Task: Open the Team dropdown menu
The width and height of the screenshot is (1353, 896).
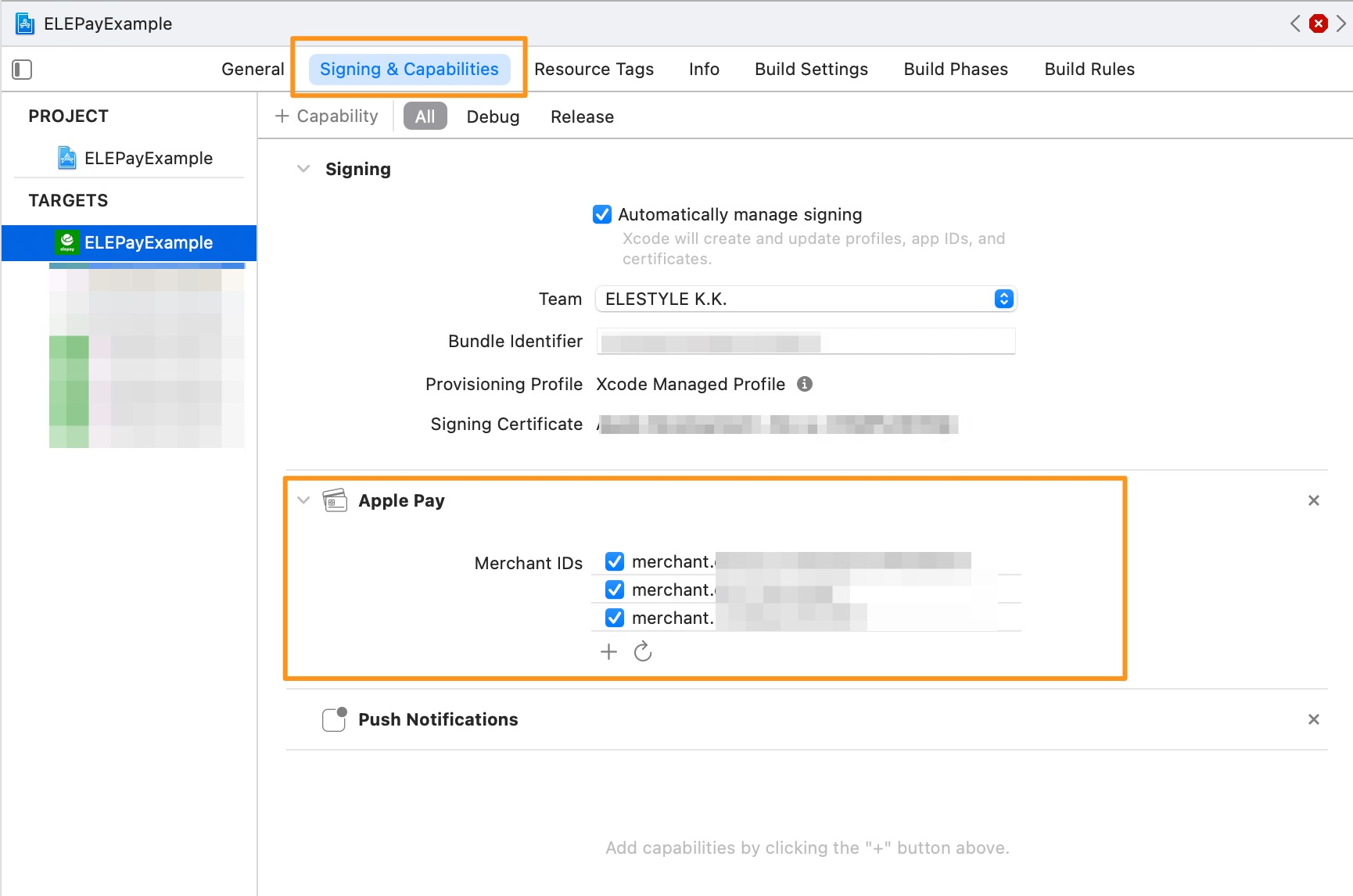Action: [1003, 299]
